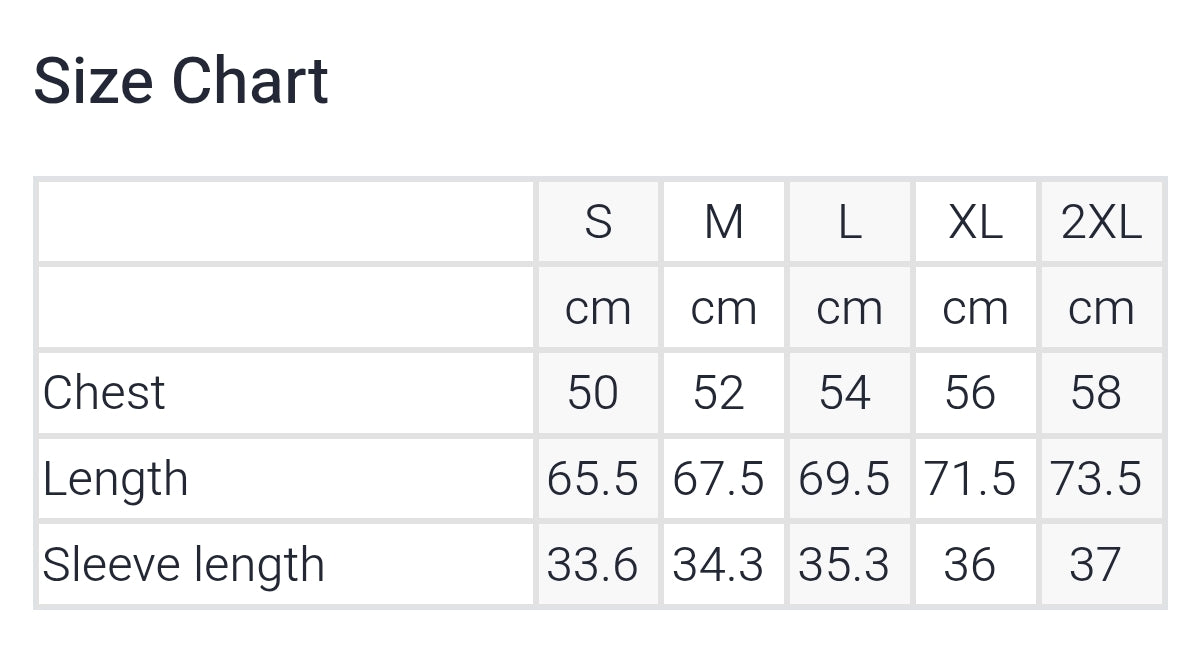Click the Size Chart heading
Viewport: 1200px width, 651px height.
(x=181, y=81)
